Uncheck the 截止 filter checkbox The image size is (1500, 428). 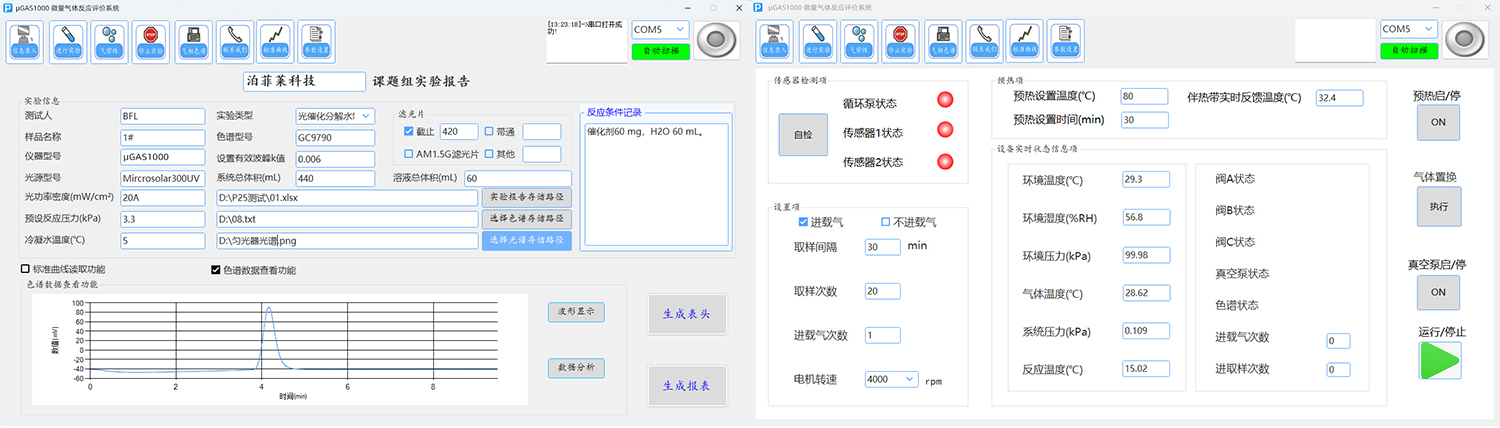point(408,131)
